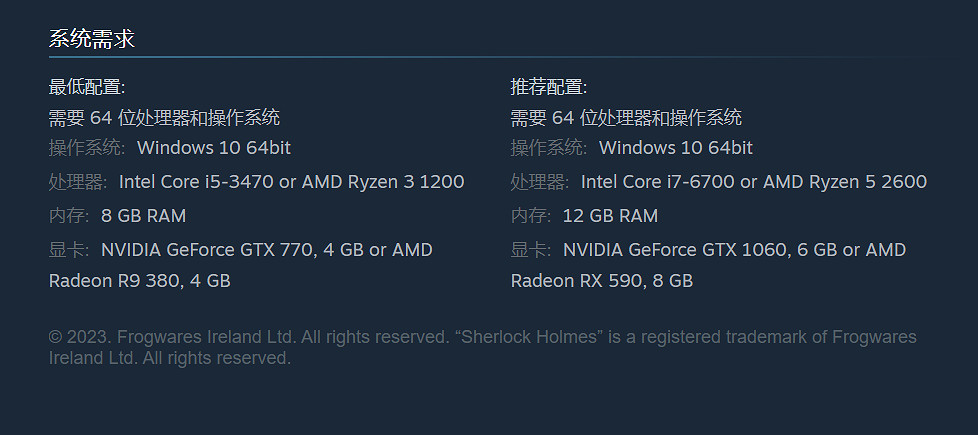The width and height of the screenshot is (978, 435).
Task: Click the minimum Windows 10 64bit text
Action: tap(214, 148)
